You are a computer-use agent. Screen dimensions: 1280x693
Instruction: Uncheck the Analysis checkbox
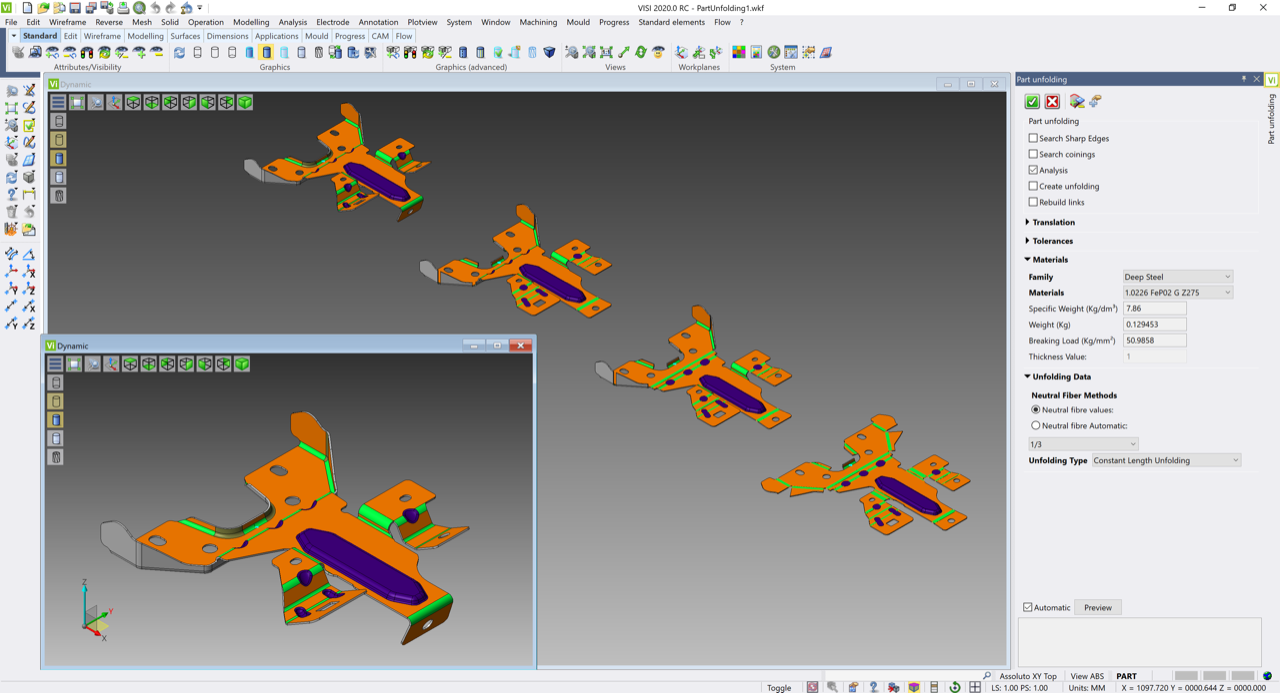tap(1033, 170)
